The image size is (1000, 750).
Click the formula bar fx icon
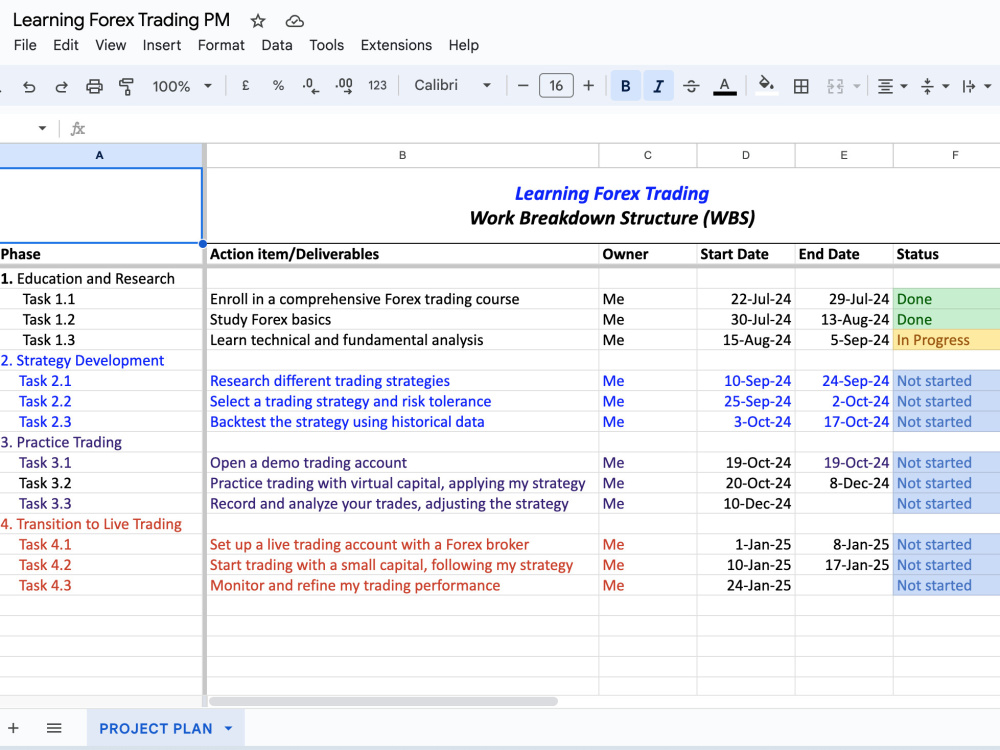point(77,129)
